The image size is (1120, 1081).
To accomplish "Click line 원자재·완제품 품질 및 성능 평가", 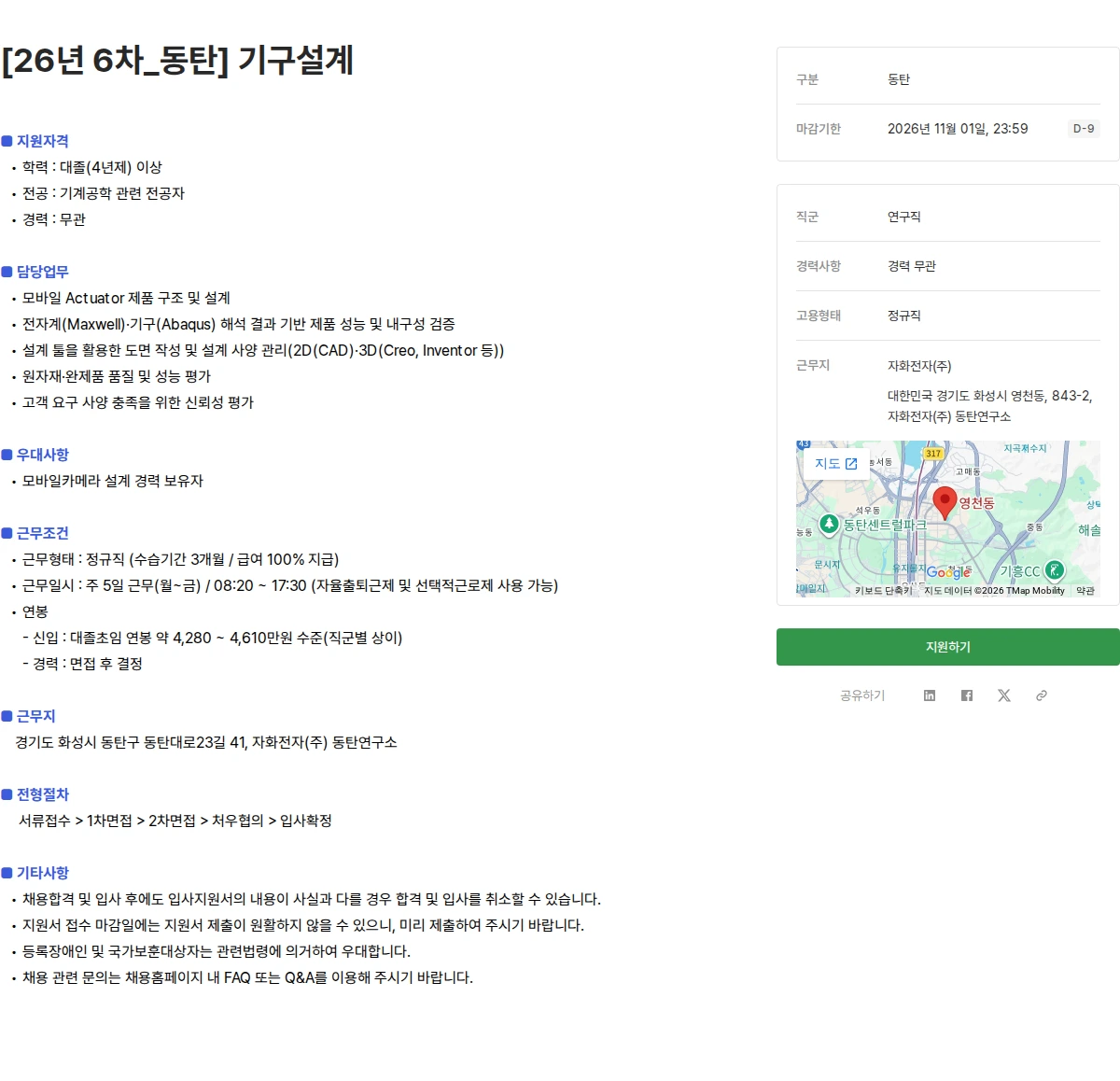I will pos(117,376).
